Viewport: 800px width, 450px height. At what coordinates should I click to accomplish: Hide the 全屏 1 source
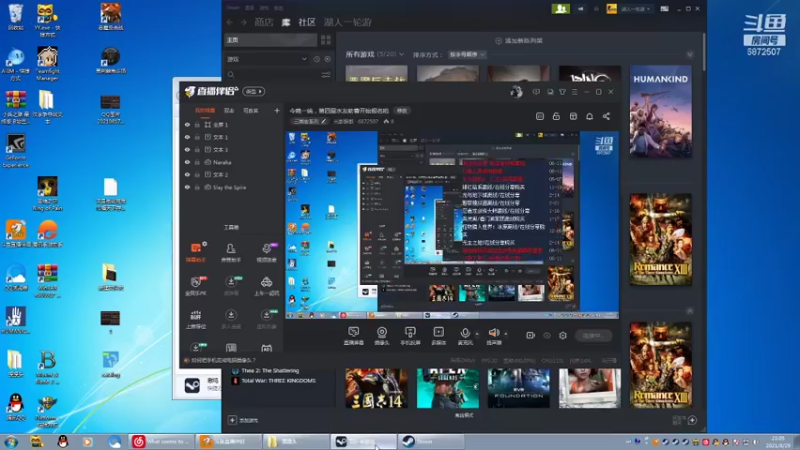(x=187, y=124)
